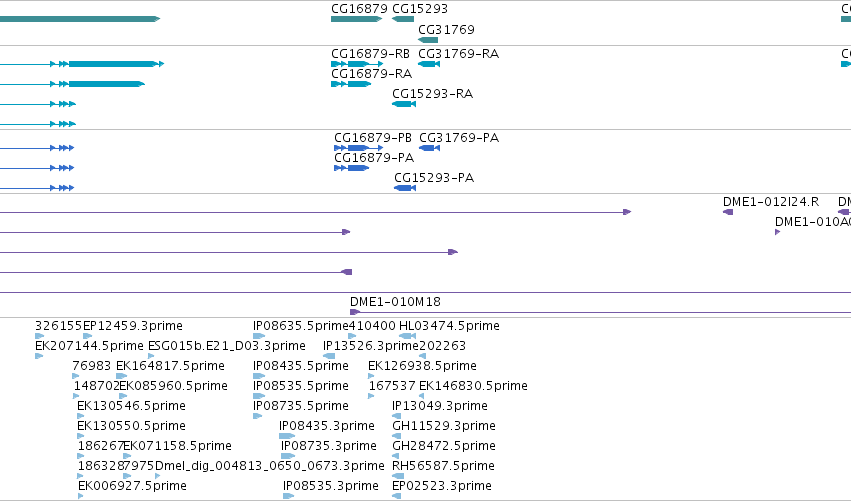Select EST EK164817.5prime
Image resolution: width=851 pixels, height=501 pixels.
pos(122,376)
